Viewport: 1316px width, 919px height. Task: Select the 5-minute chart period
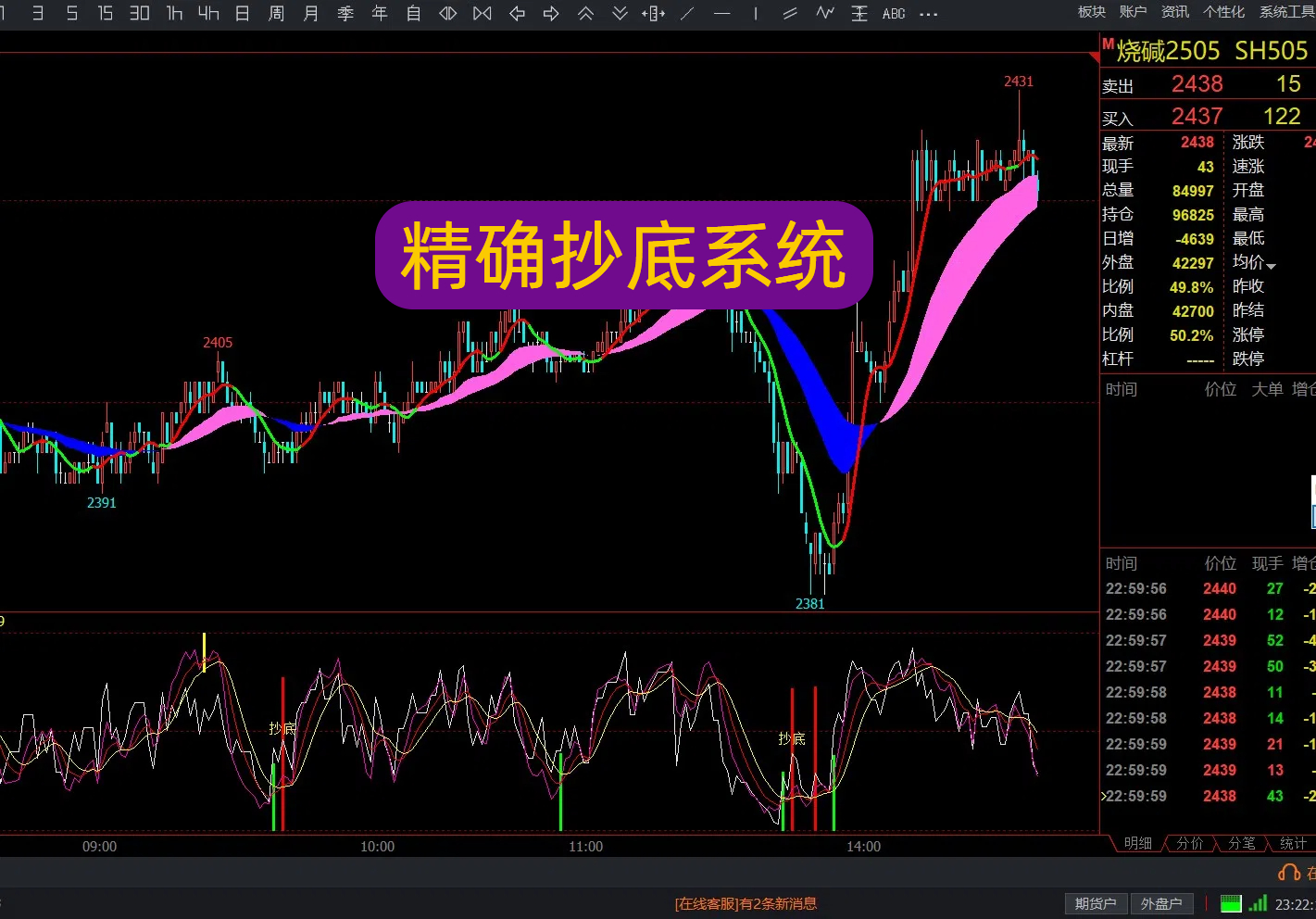tap(72, 13)
